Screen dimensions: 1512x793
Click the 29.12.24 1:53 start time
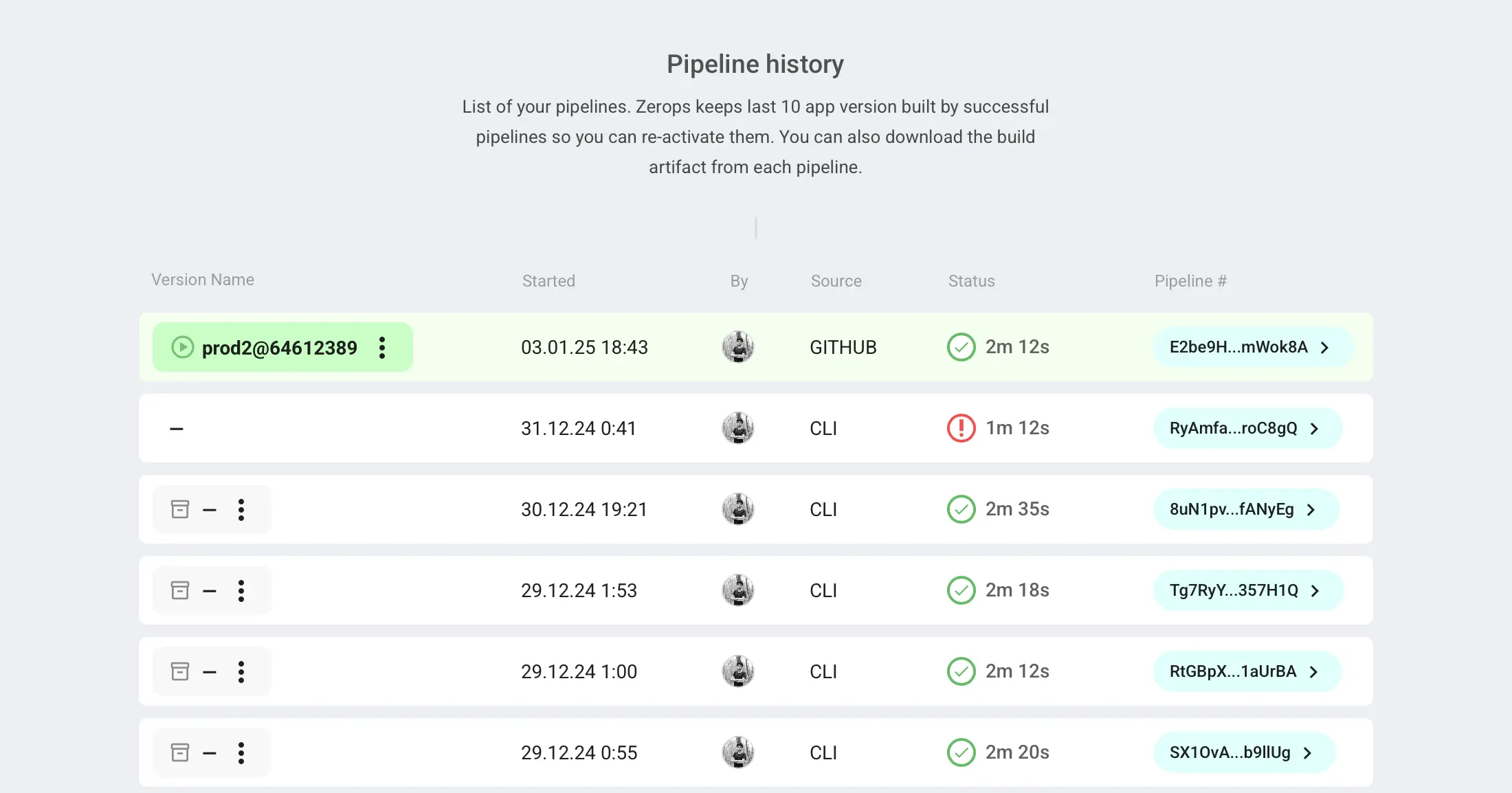click(x=579, y=590)
